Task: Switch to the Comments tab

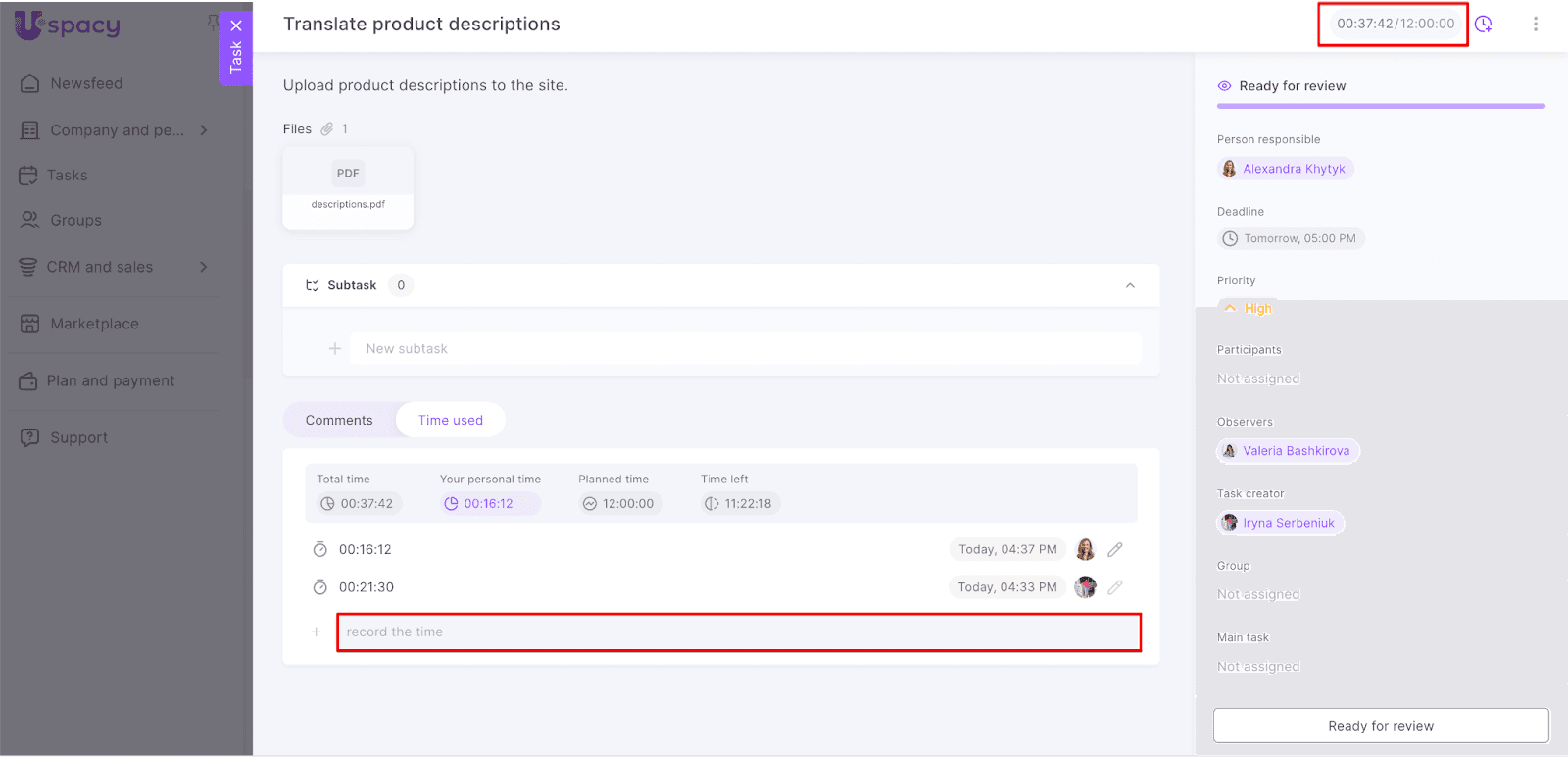Action: click(339, 421)
